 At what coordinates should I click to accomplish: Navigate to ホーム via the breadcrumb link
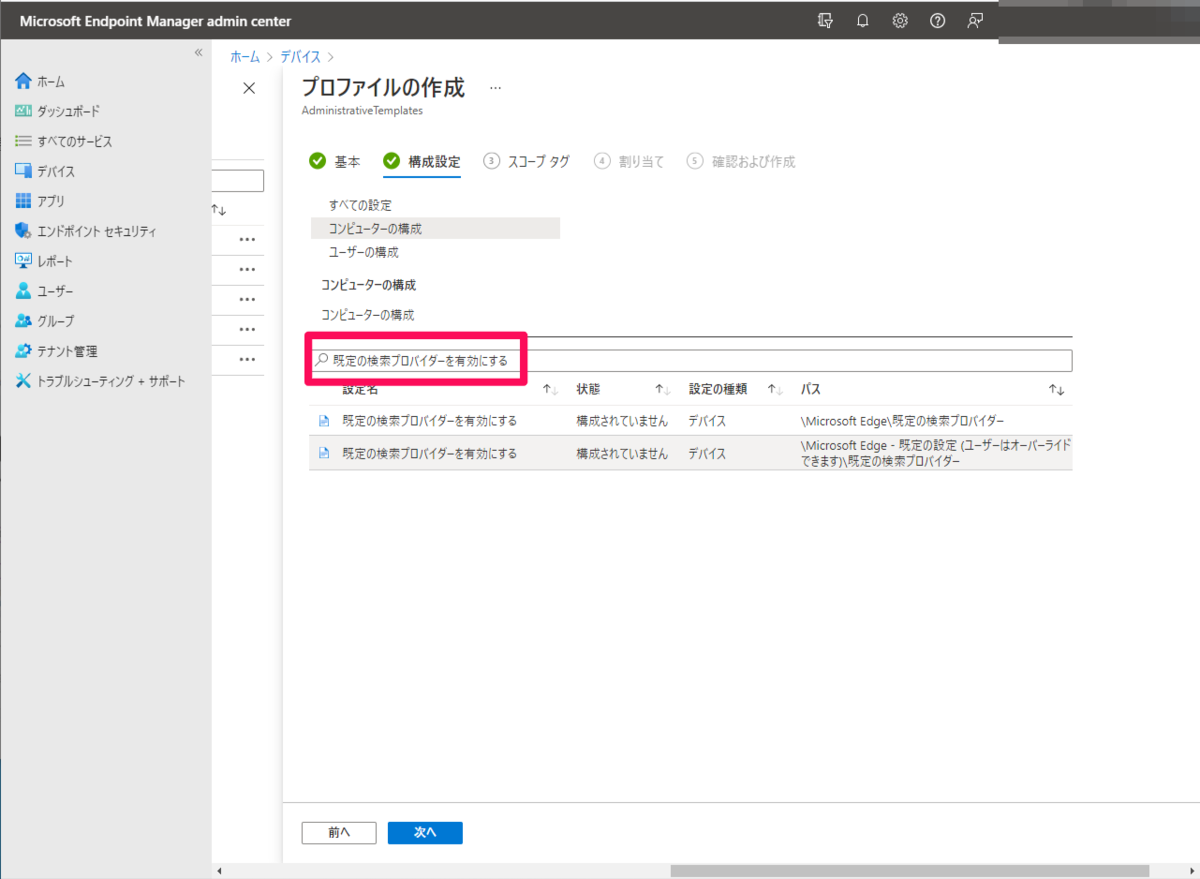(244, 57)
